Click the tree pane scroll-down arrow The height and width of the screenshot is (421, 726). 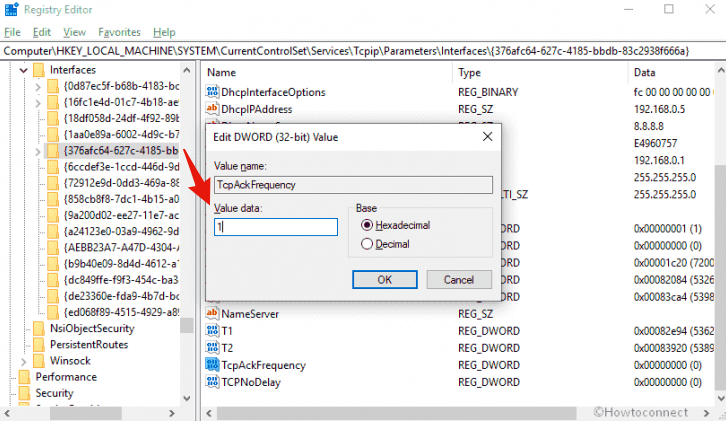pos(187,398)
